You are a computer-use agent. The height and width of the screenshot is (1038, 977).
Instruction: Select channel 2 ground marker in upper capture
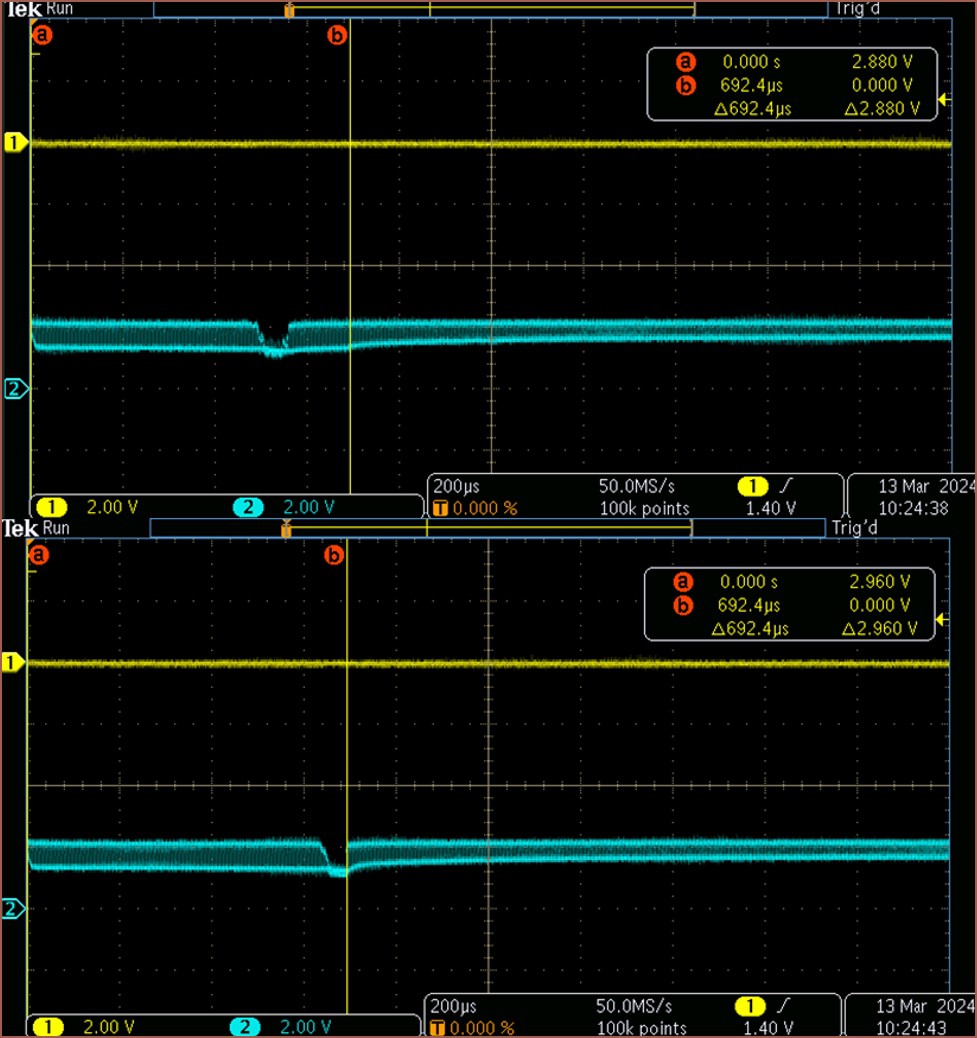[14, 390]
